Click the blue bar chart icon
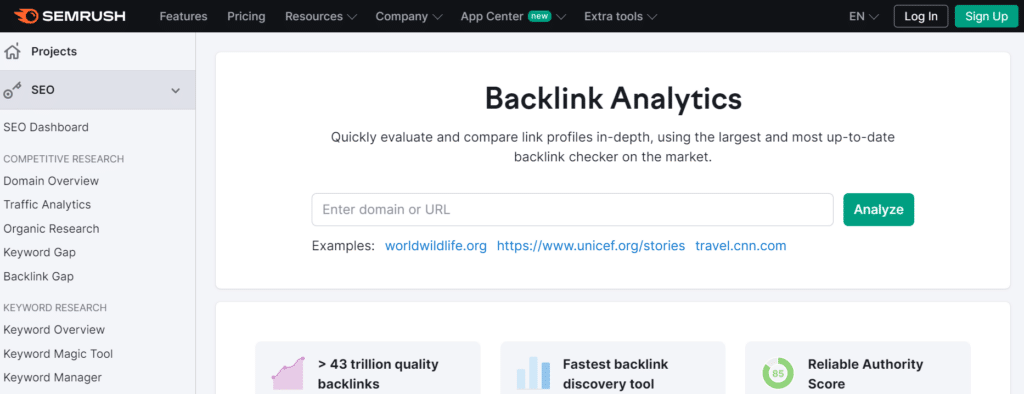Viewport: 1024px width, 394px height. pos(535,373)
